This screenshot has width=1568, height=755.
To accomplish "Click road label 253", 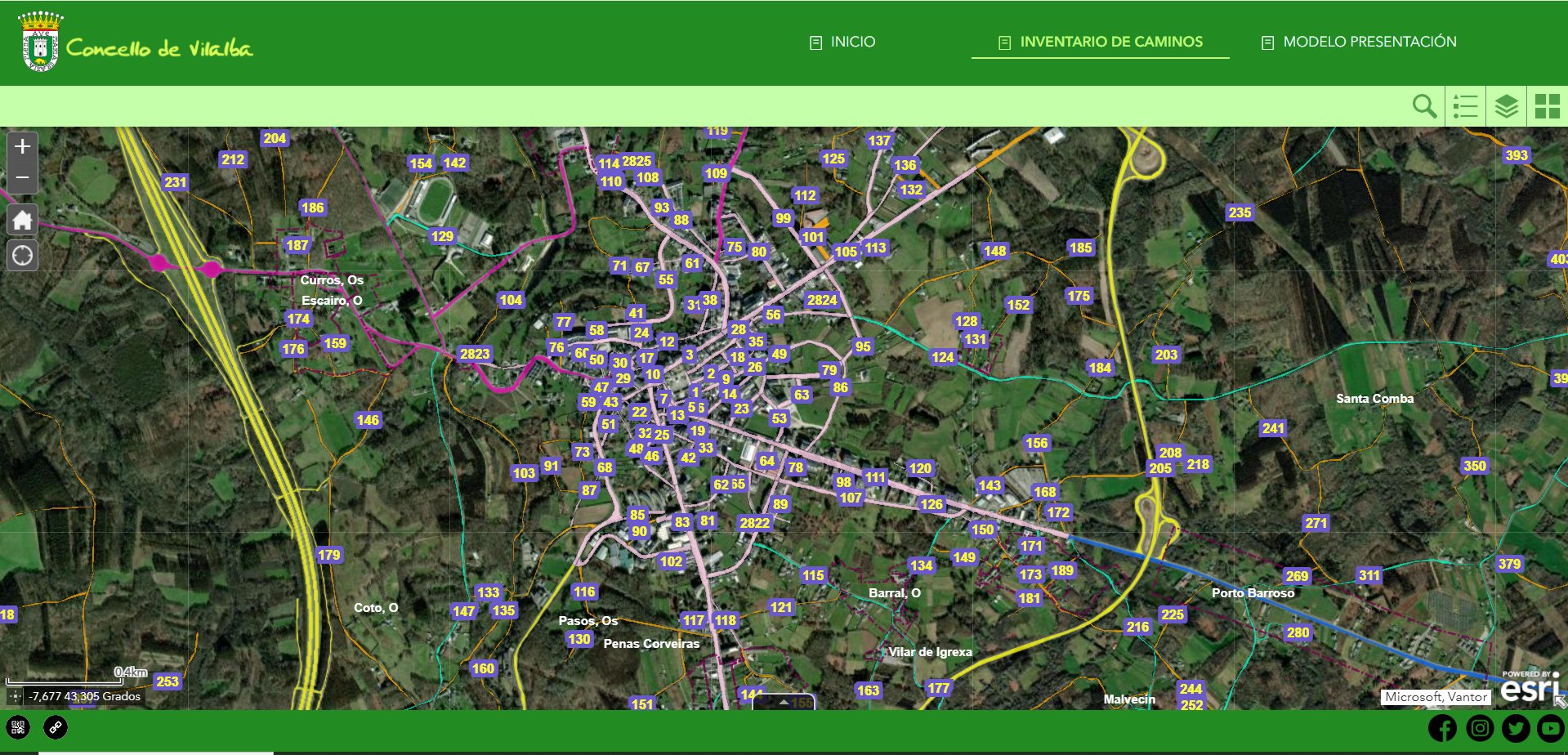I will pyautogui.click(x=168, y=681).
